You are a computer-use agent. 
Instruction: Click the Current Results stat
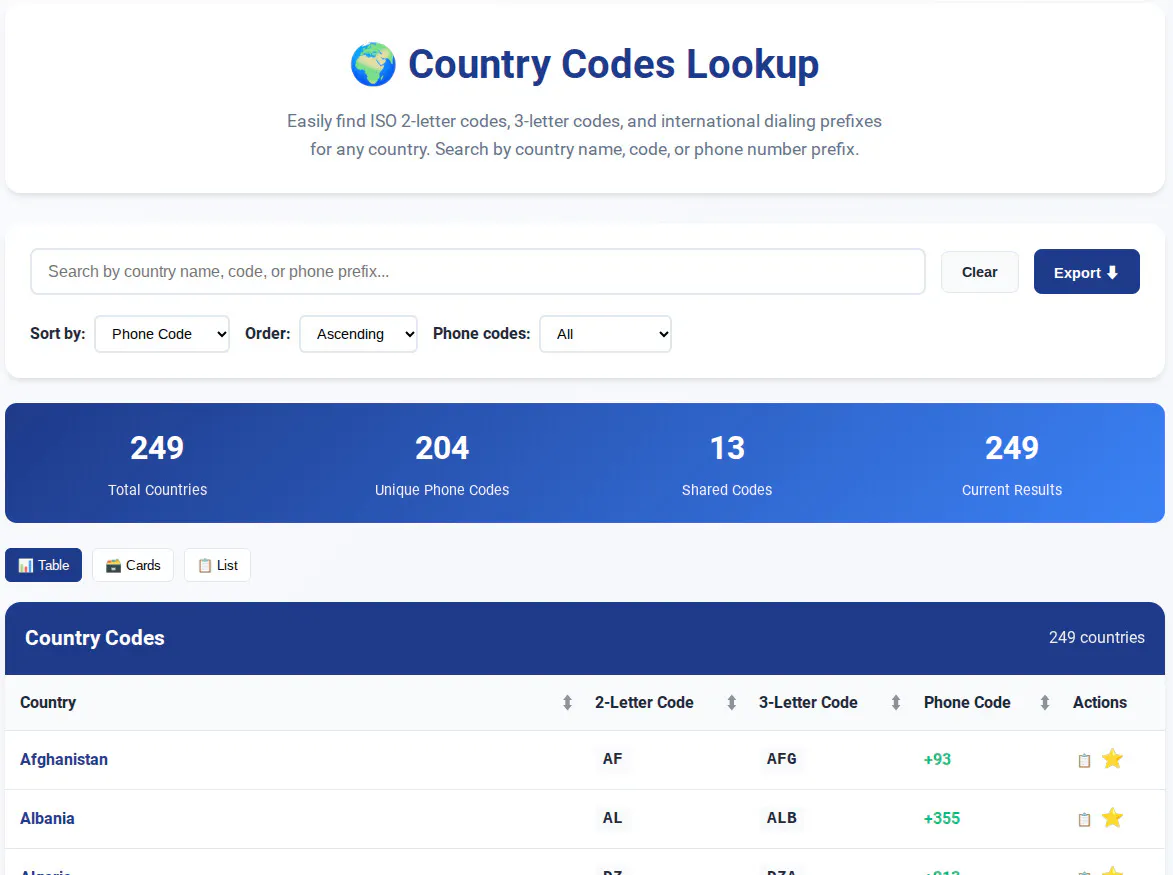pyautogui.click(x=1012, y=464)
